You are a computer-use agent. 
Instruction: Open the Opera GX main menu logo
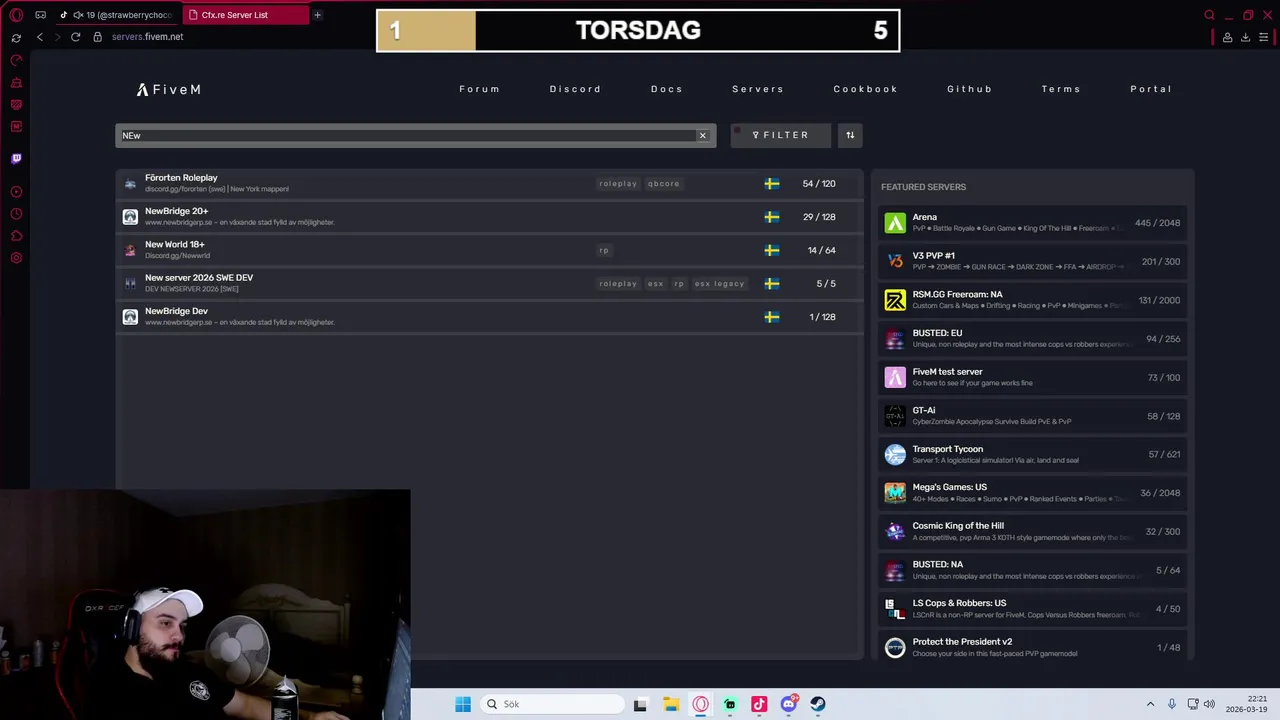pos(16,15)
